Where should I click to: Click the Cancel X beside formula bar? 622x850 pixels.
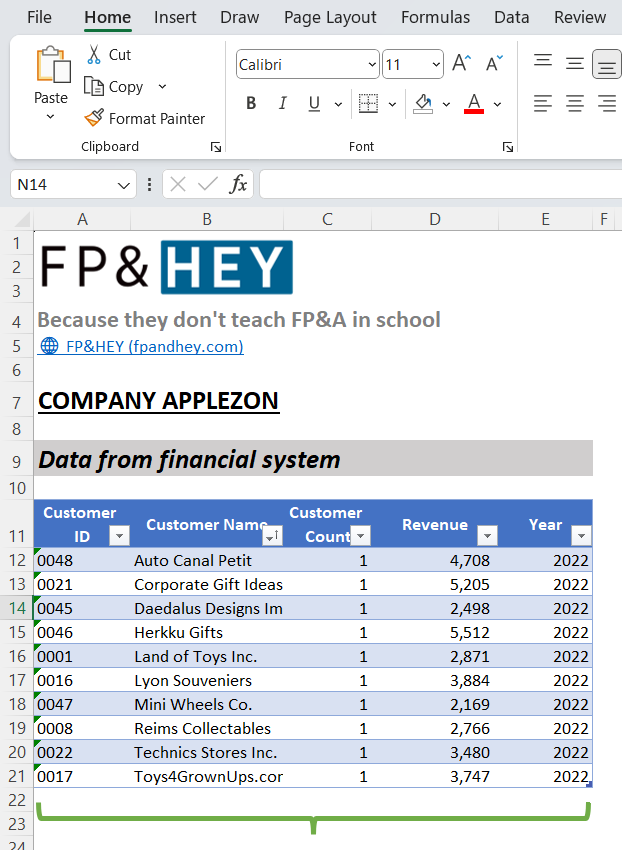(x=178, y=184)
